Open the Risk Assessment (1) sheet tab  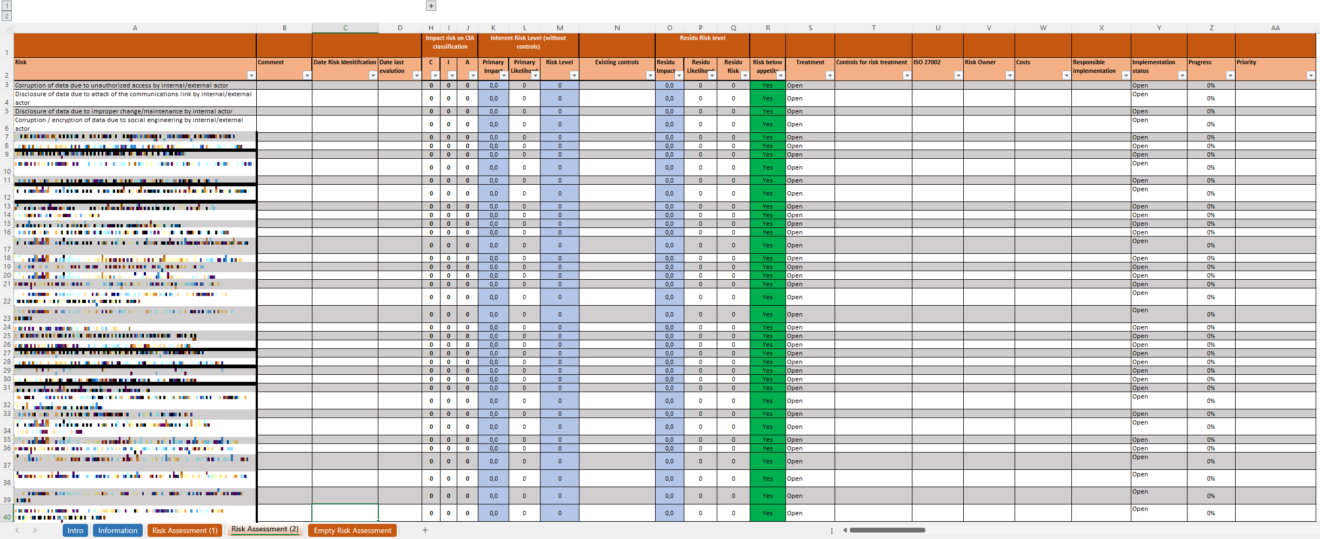coord(185,530)
